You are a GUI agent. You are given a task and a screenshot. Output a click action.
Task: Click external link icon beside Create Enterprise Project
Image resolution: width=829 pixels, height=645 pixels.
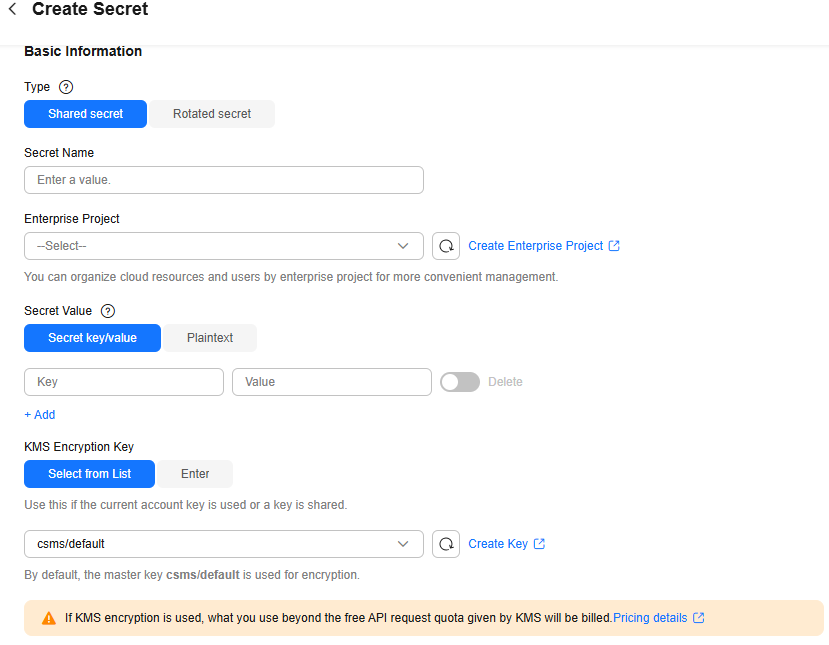coord(614,246)
